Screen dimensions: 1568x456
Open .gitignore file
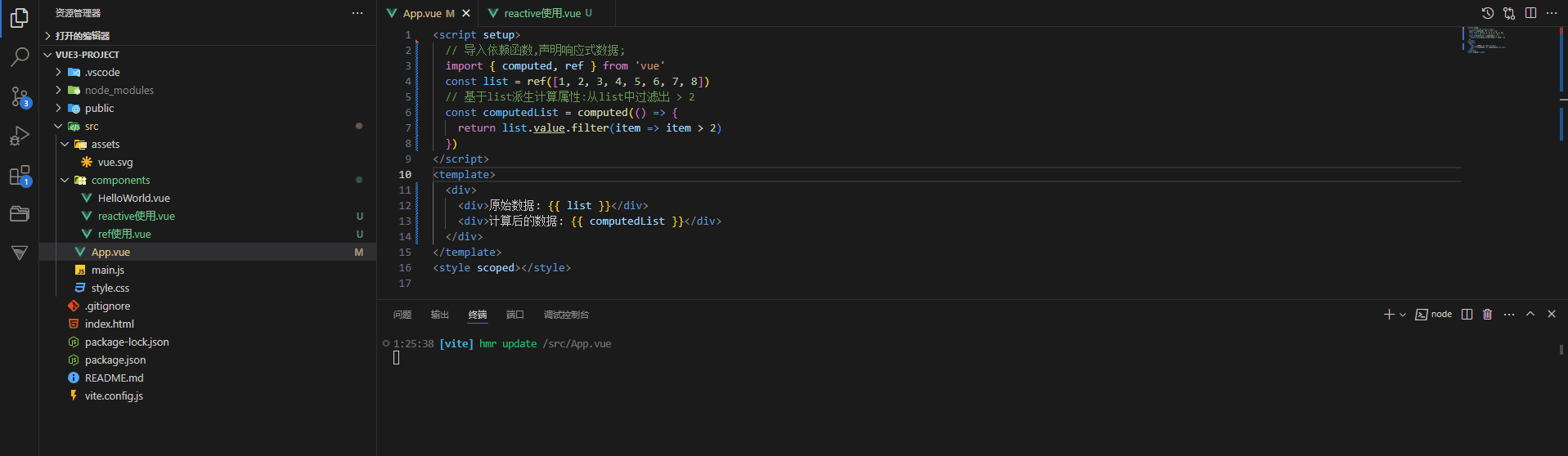(208, 306)
